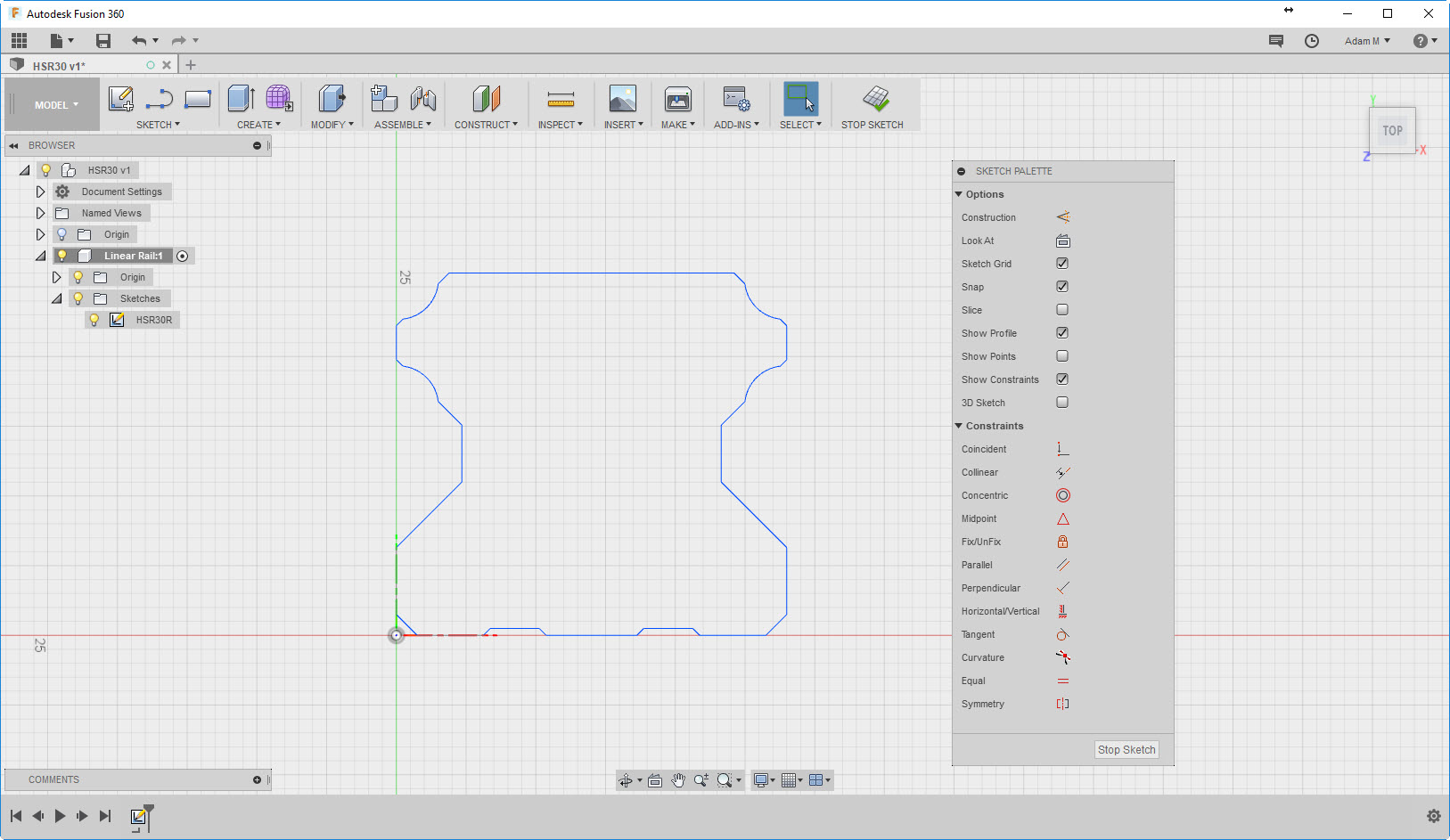Viewport: 1450px width, 840px height.
Task: Click the TOP face of the view cube
Action: click(1392, 130)
